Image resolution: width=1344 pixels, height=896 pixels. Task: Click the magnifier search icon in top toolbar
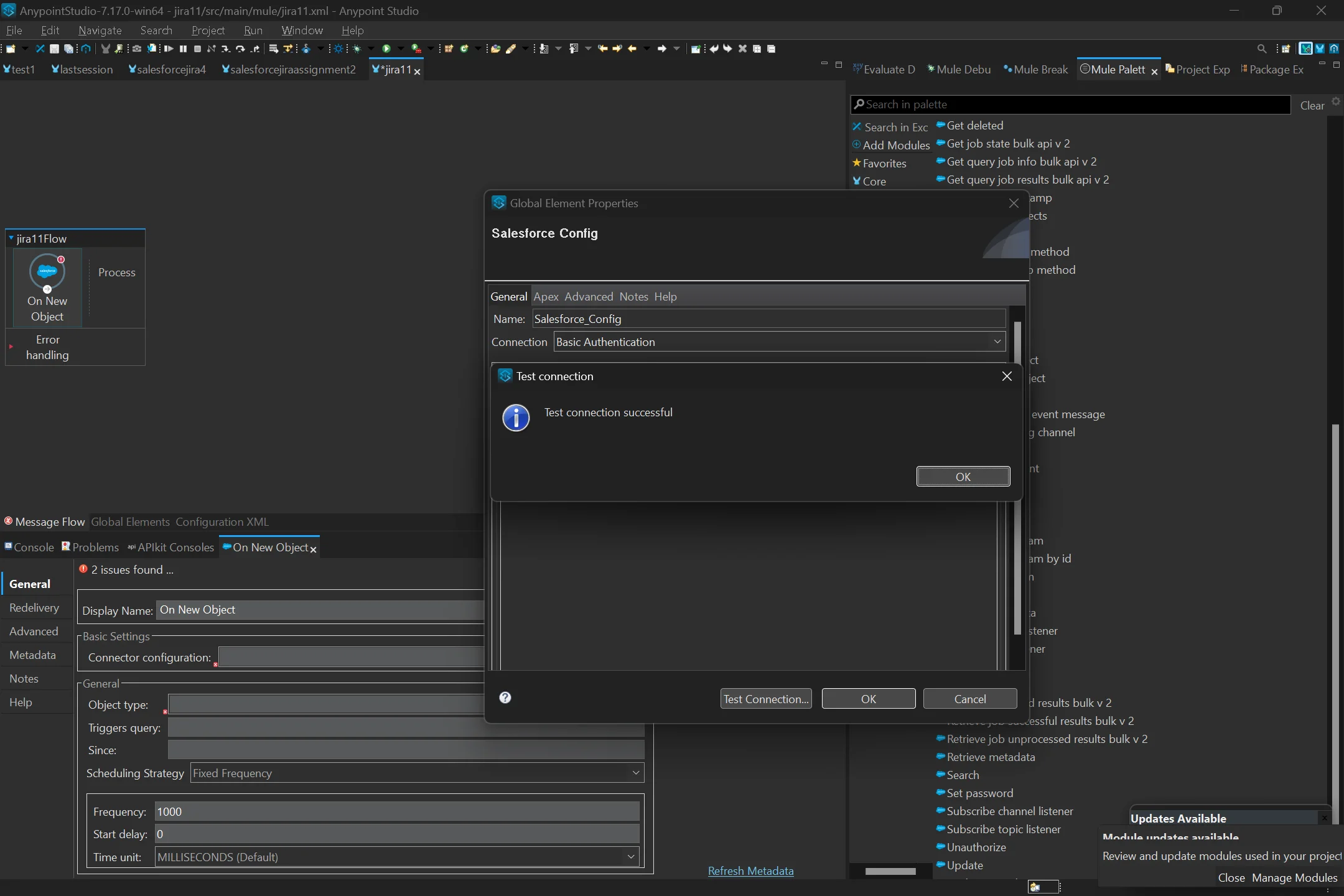tap(1261, 49)
